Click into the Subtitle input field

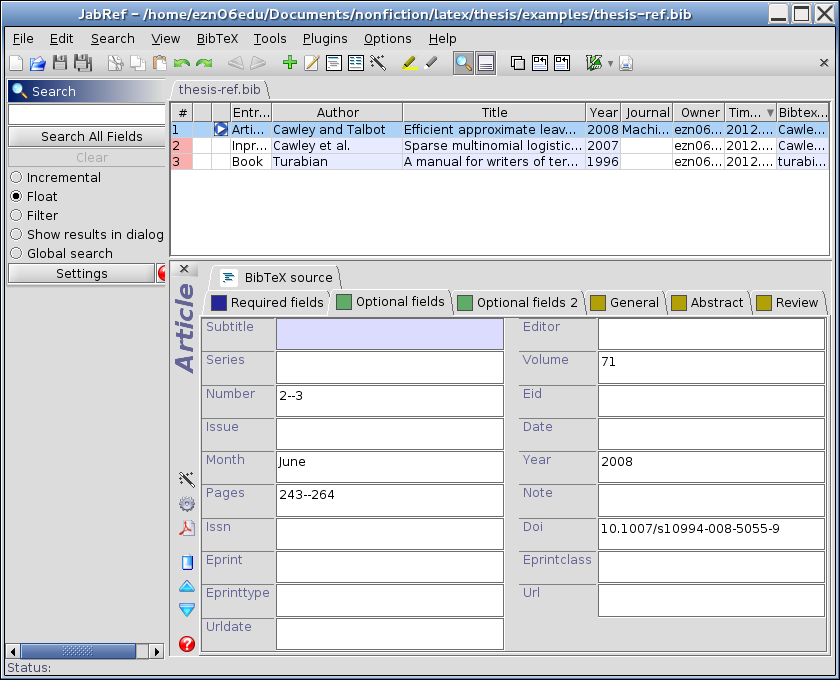click(x=389, y=334)
